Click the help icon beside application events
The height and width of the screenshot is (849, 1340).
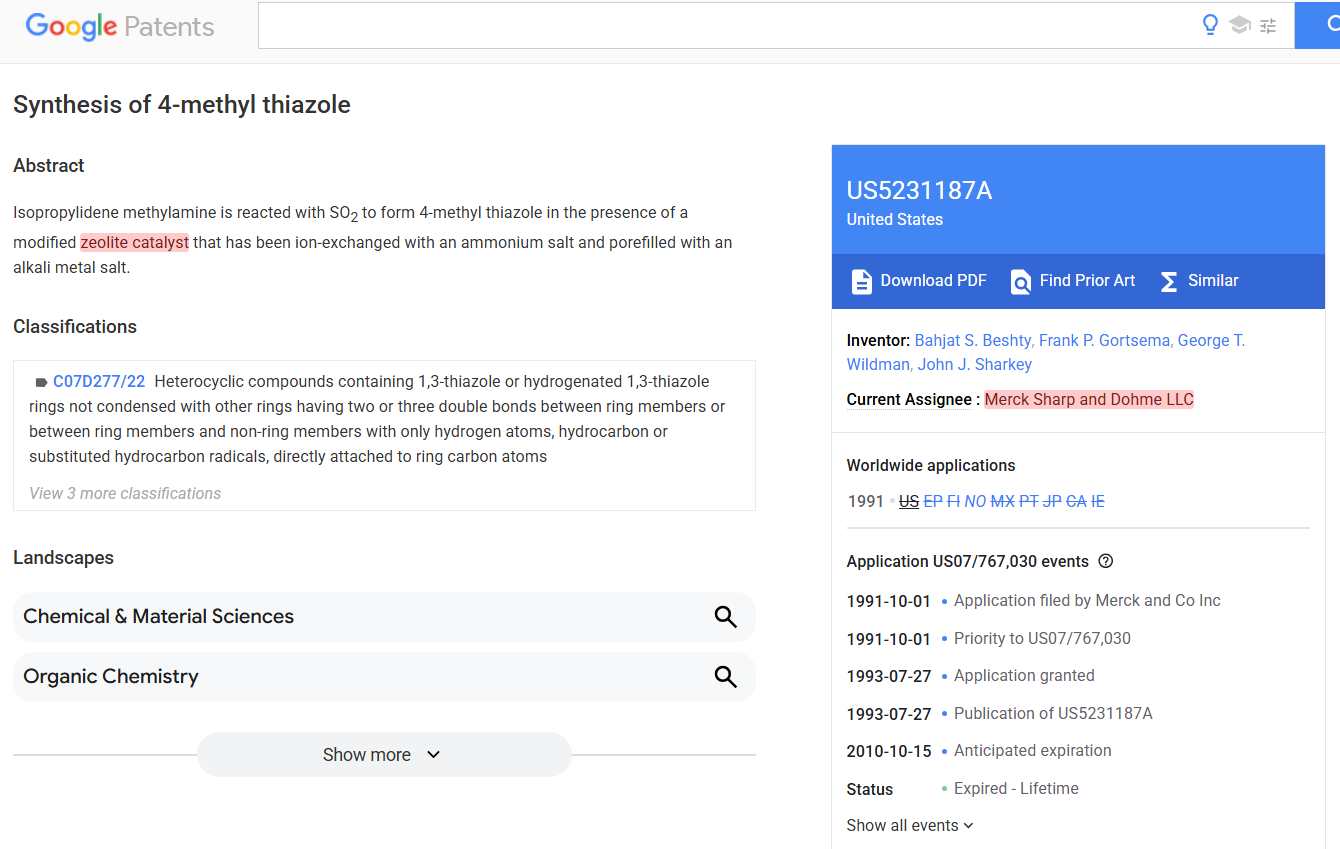coord(1106,562)
